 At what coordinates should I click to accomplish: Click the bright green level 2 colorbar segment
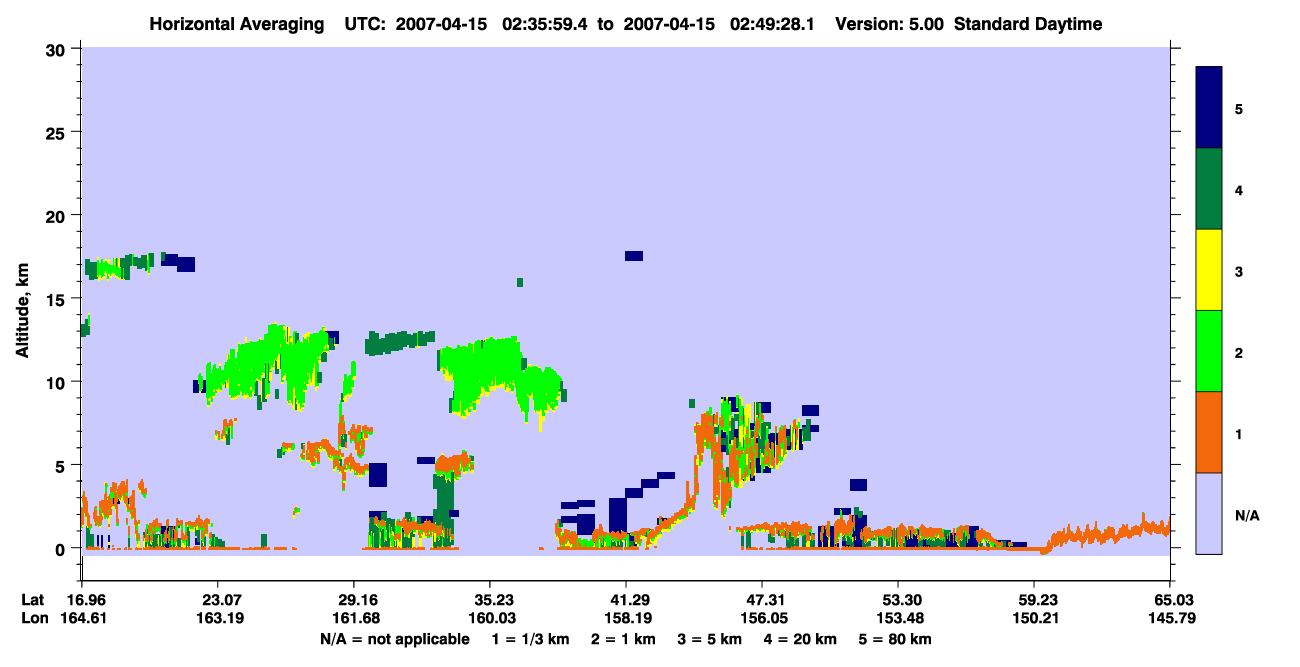(1209, 351)
